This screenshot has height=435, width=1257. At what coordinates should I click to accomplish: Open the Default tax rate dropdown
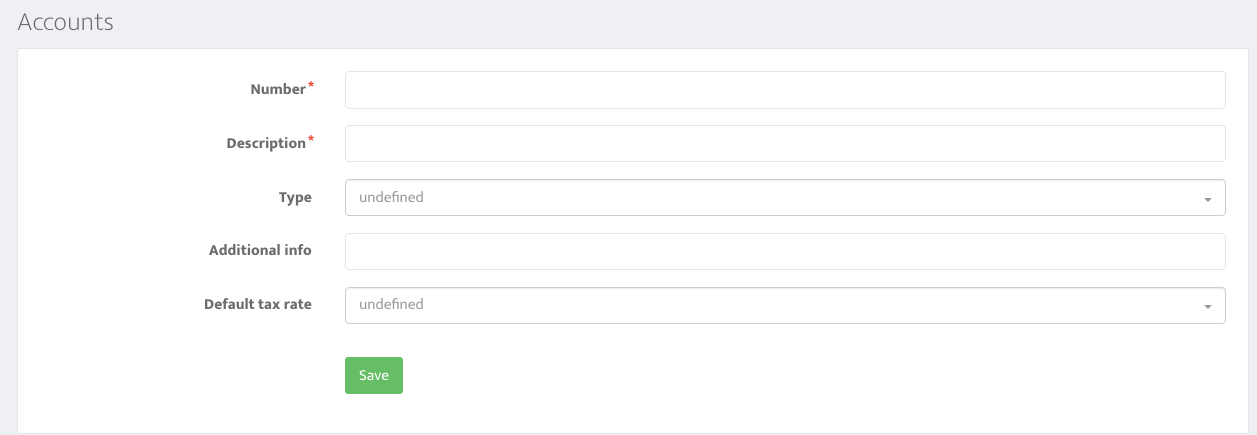coord(785,305)
